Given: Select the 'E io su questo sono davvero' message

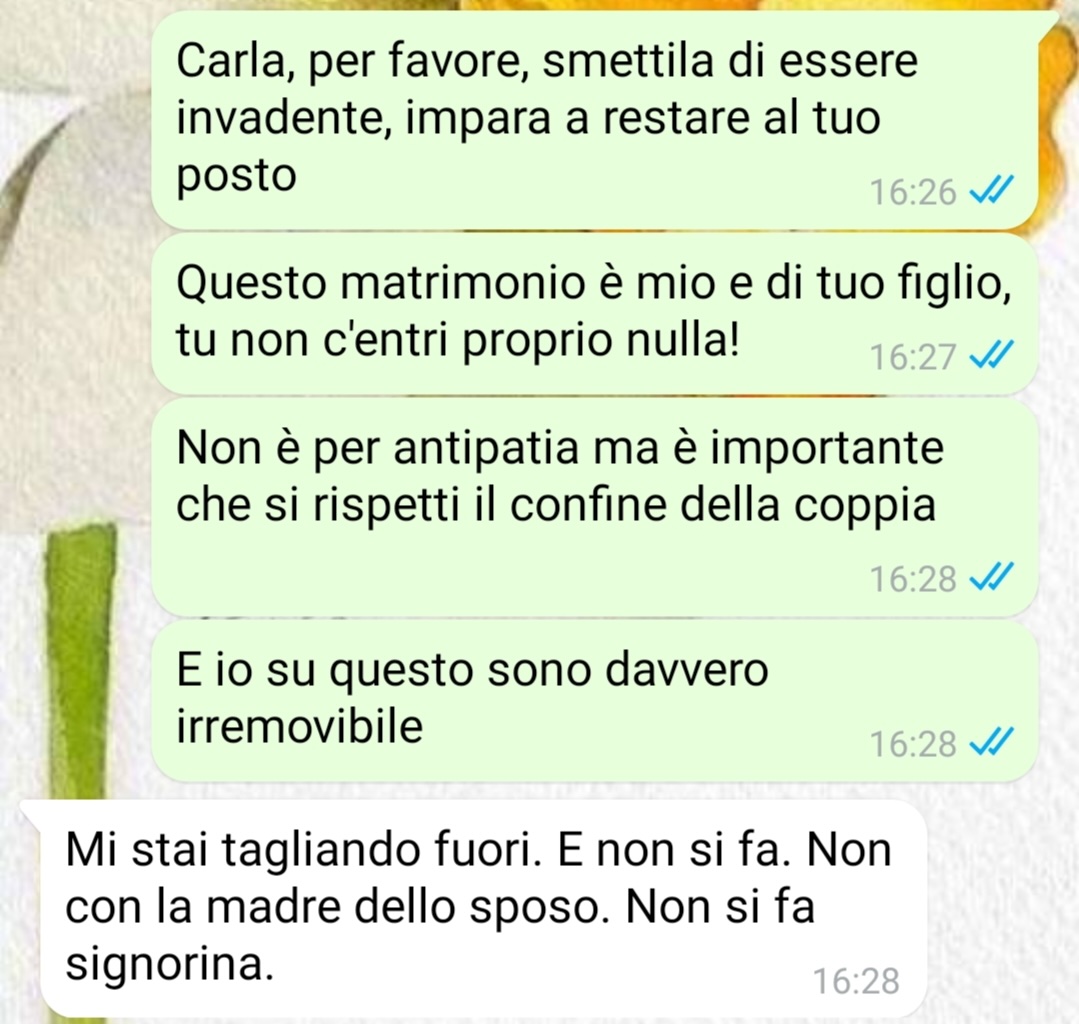Looking at the screenshot, I should [x=594, y=701].
